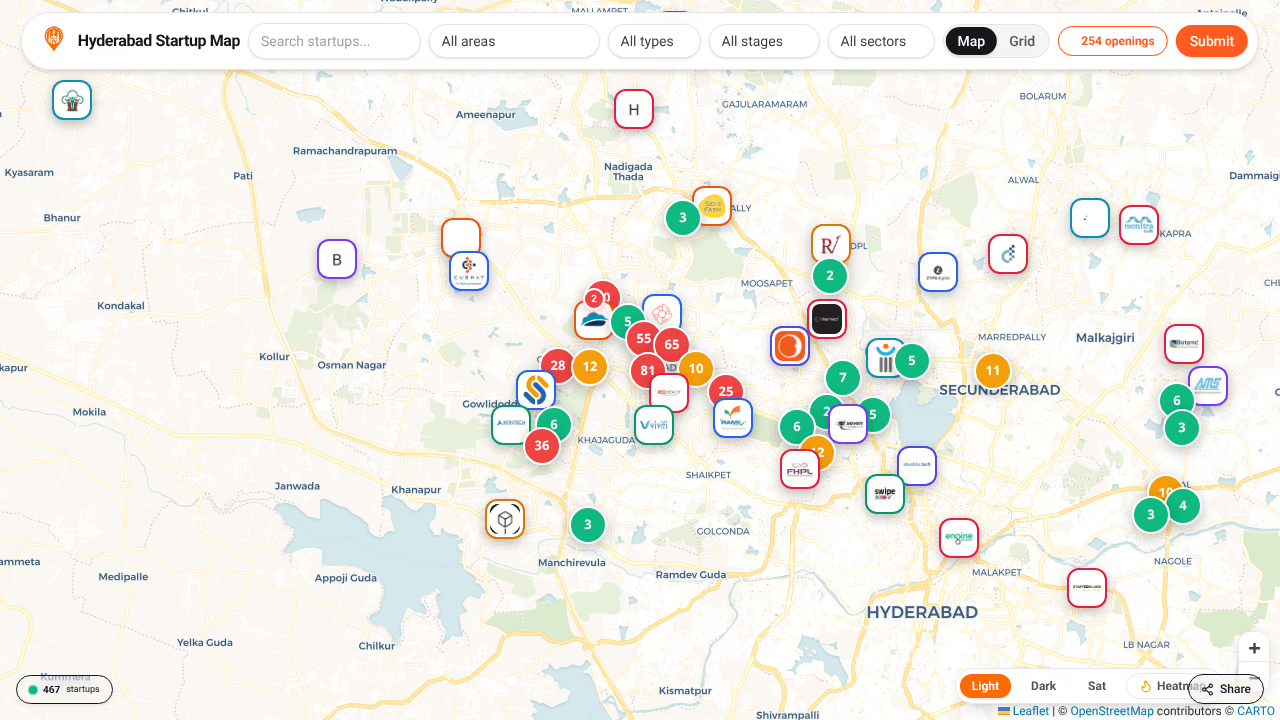Open the Zype digital startup marker

938,272
